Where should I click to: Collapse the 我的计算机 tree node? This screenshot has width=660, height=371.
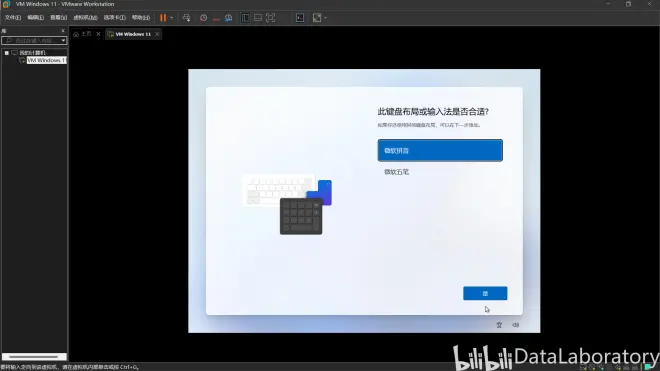(7, 53)
